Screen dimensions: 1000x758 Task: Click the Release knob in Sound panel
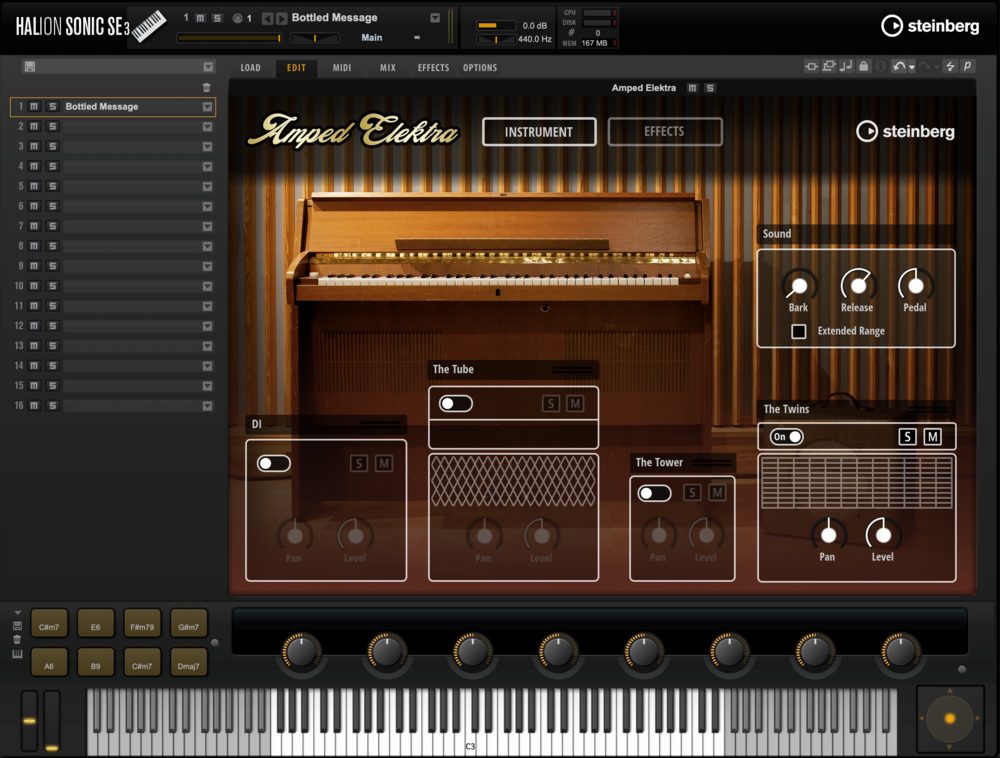(x=857, y=285)
